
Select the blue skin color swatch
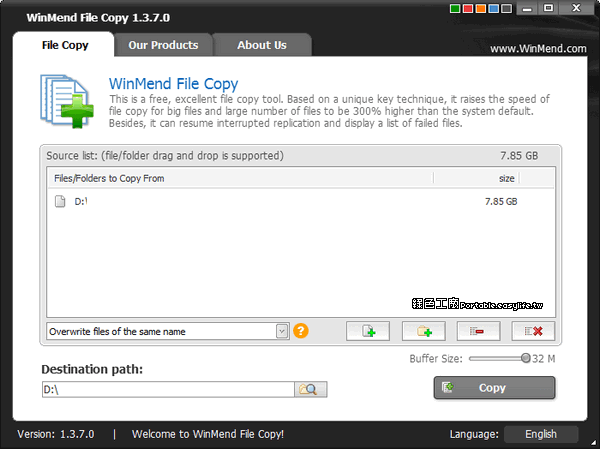tap(494, 8)
